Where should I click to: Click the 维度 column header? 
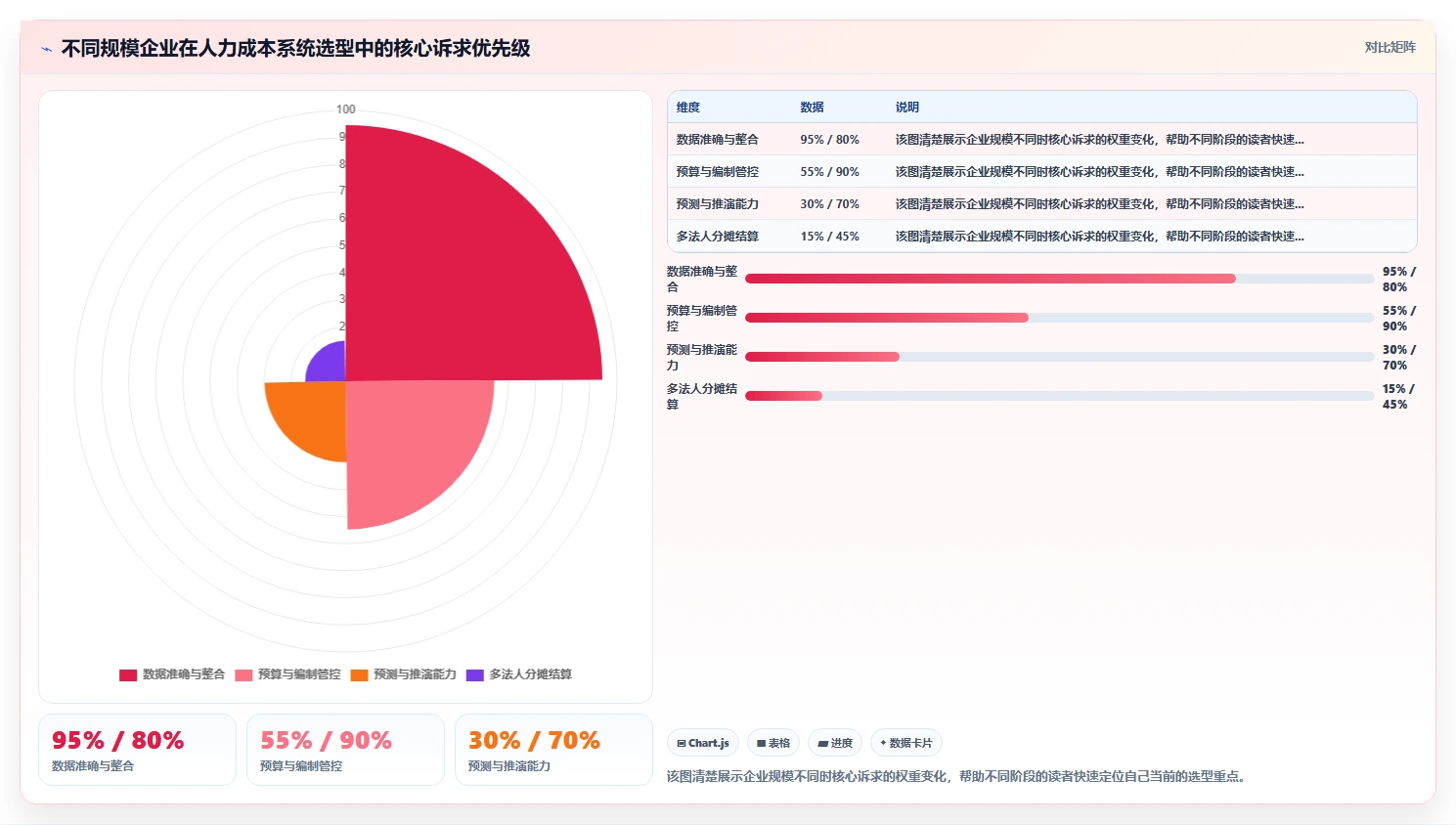point(688,108)
